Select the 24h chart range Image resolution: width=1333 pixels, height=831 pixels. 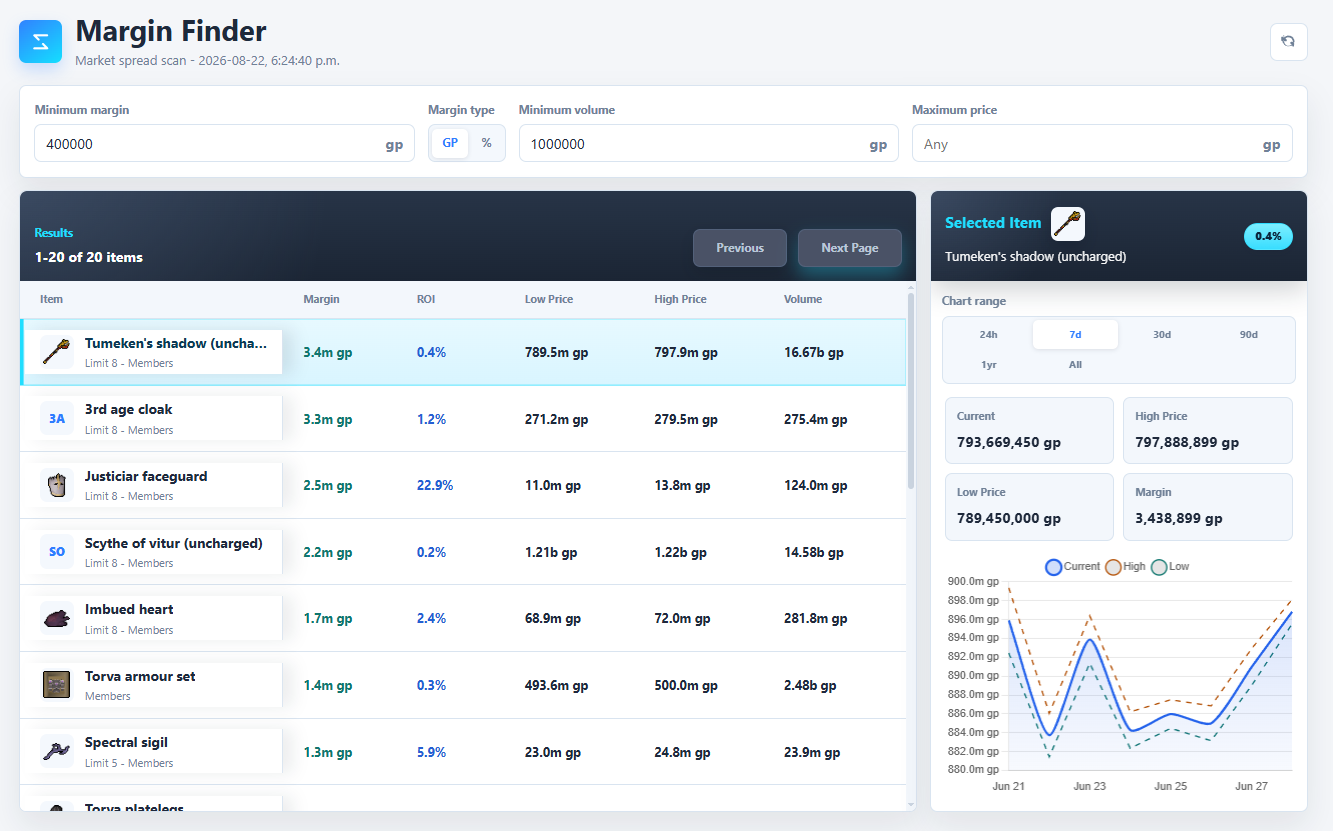[x=989, y=335]
